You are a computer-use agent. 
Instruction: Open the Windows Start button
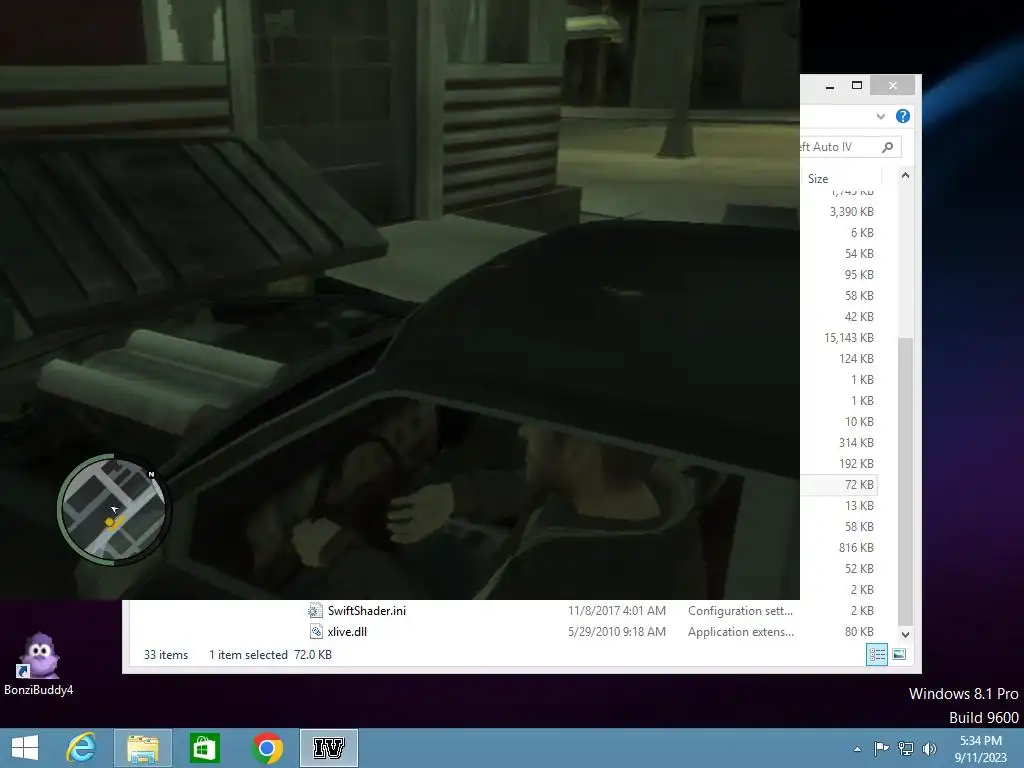point(25,748)
